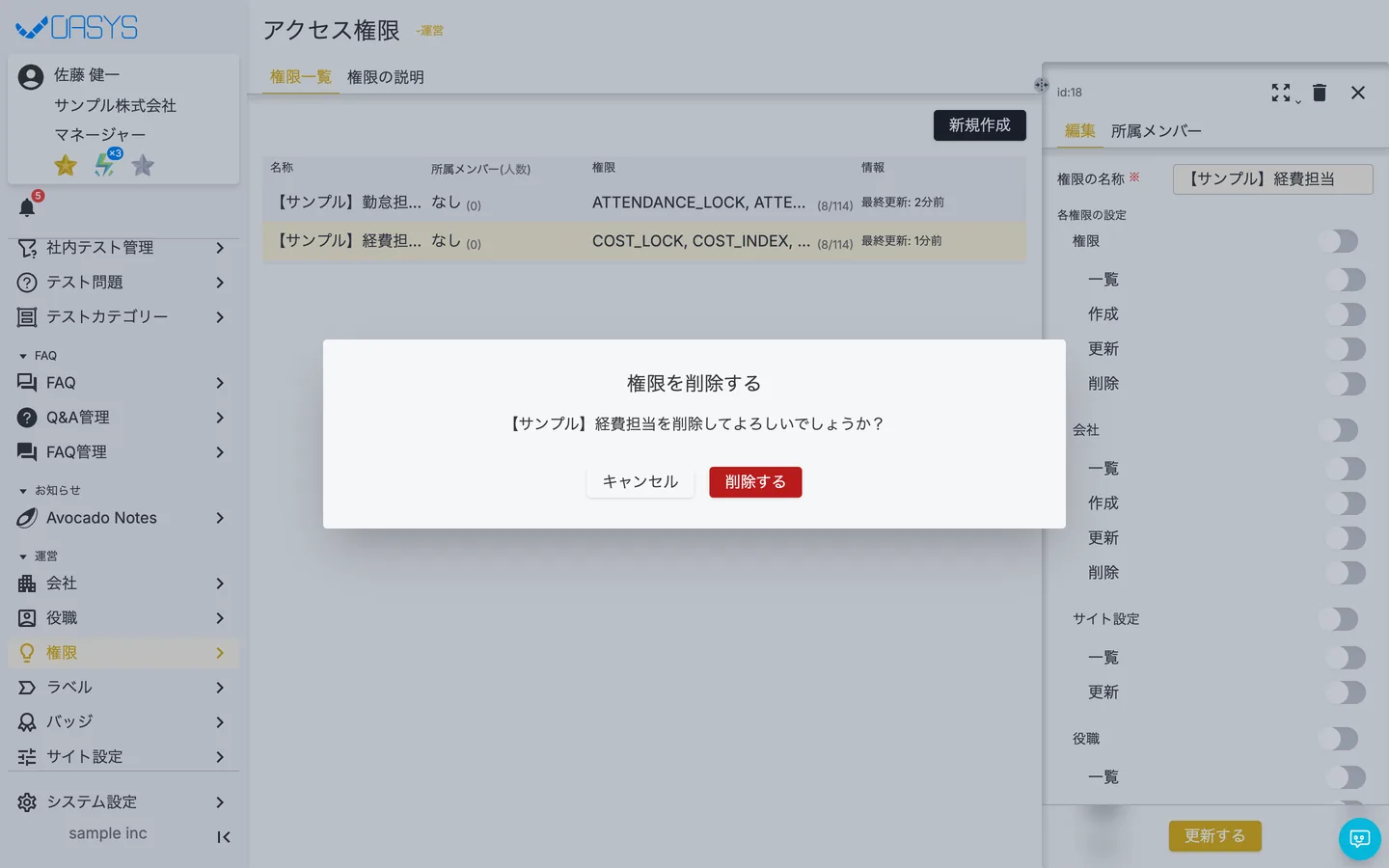Screen dimensions: 1389x868
Task: Close the id:18 detail panel
Action: [x=1358, y=93]
